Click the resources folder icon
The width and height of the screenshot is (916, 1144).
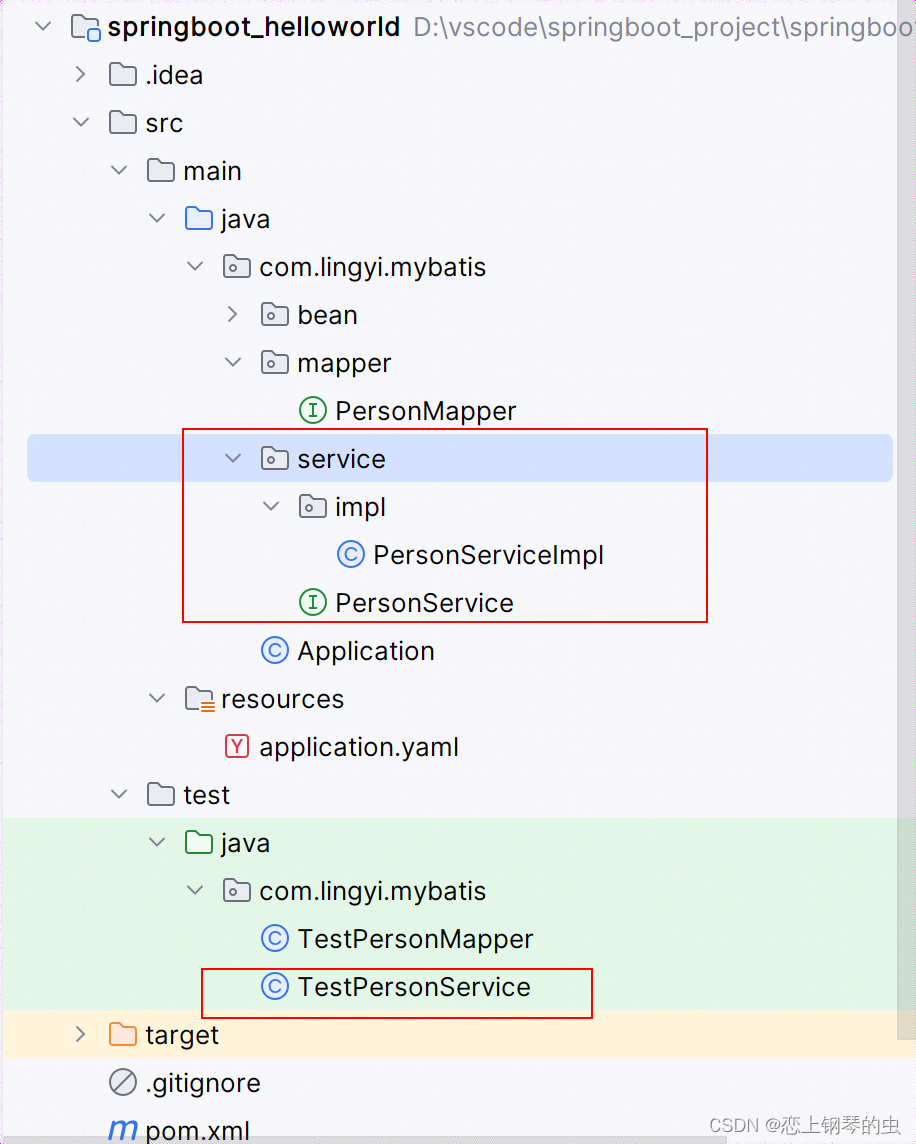coord(198,698)
